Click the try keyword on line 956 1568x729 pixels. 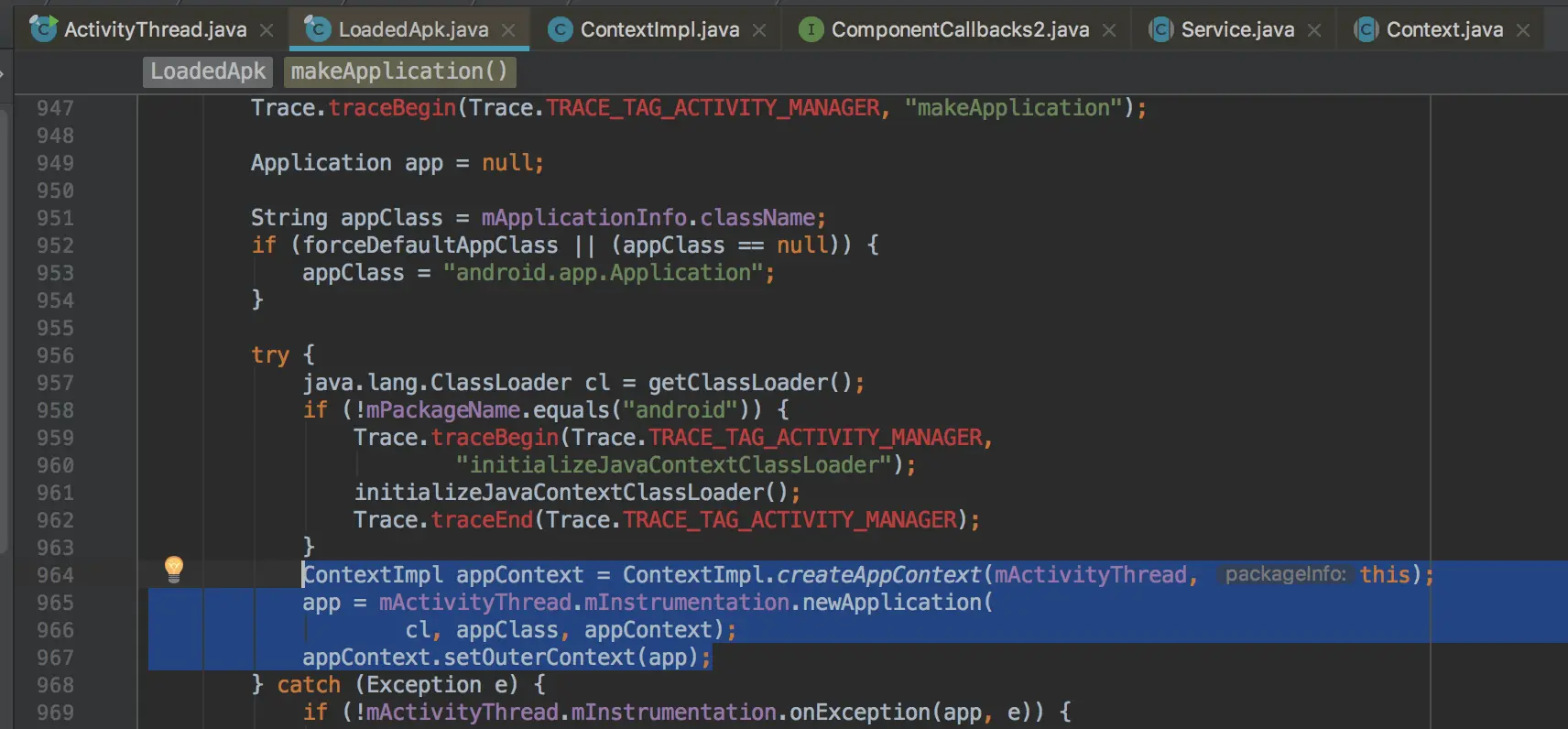(x=270, y=355)
